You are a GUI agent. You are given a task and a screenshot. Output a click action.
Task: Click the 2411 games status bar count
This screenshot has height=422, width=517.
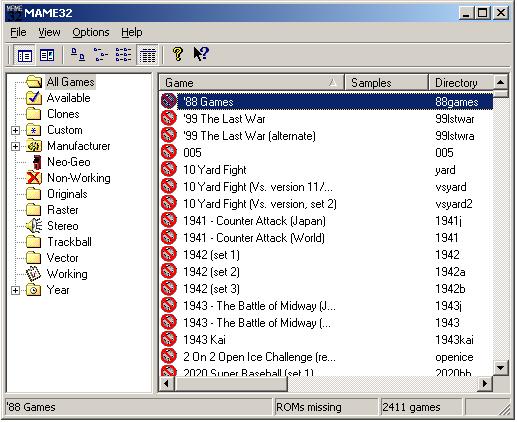pyautogui.click(x=411, y=407)
